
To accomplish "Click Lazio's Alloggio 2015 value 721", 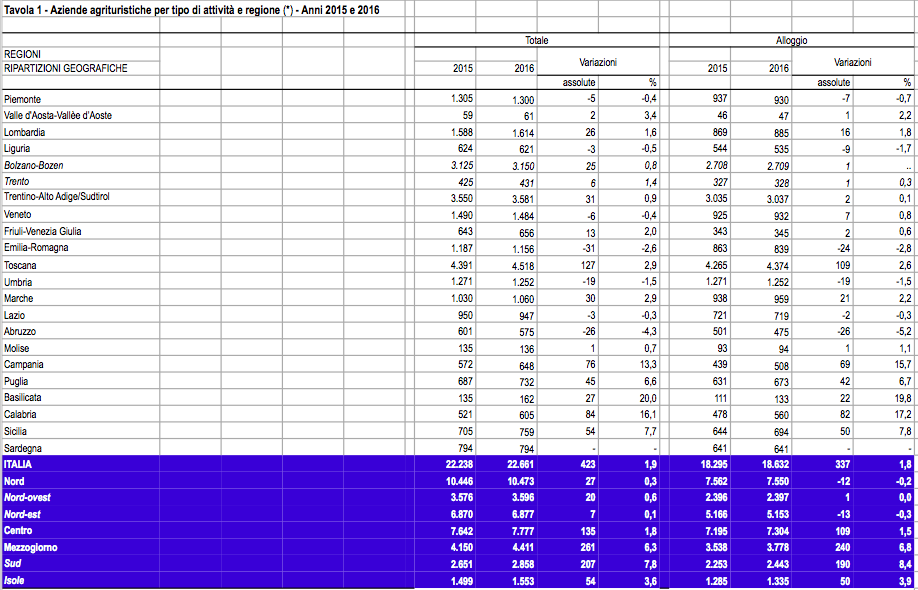I will click(720, 315).
